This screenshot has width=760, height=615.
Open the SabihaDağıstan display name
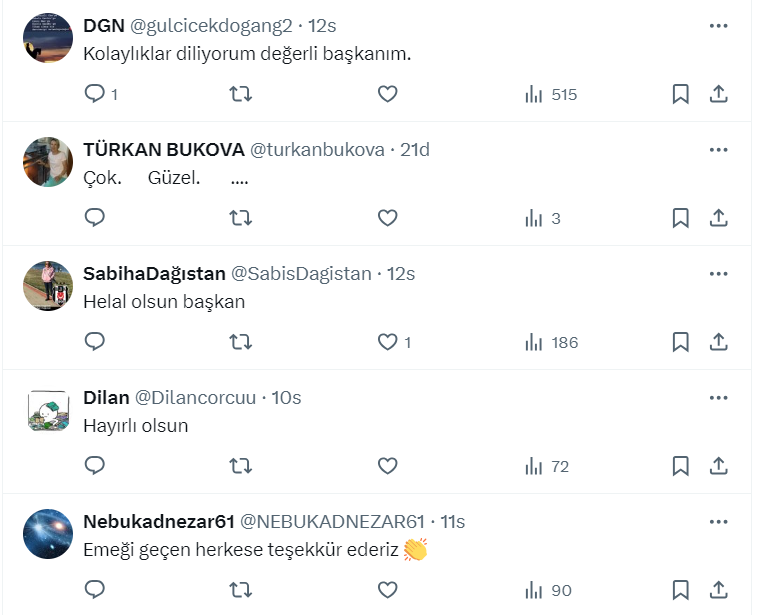(154, 274)
